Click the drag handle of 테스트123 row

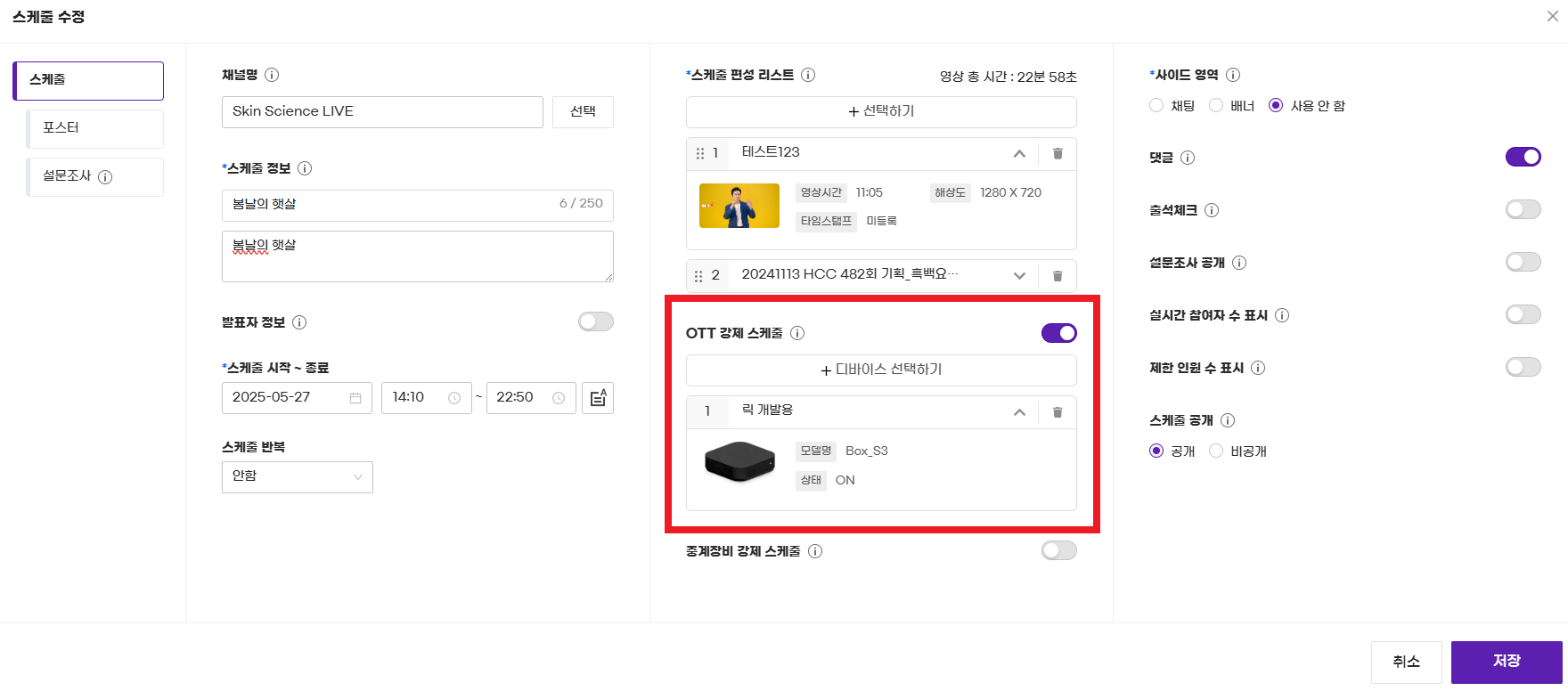click(700, 153)
